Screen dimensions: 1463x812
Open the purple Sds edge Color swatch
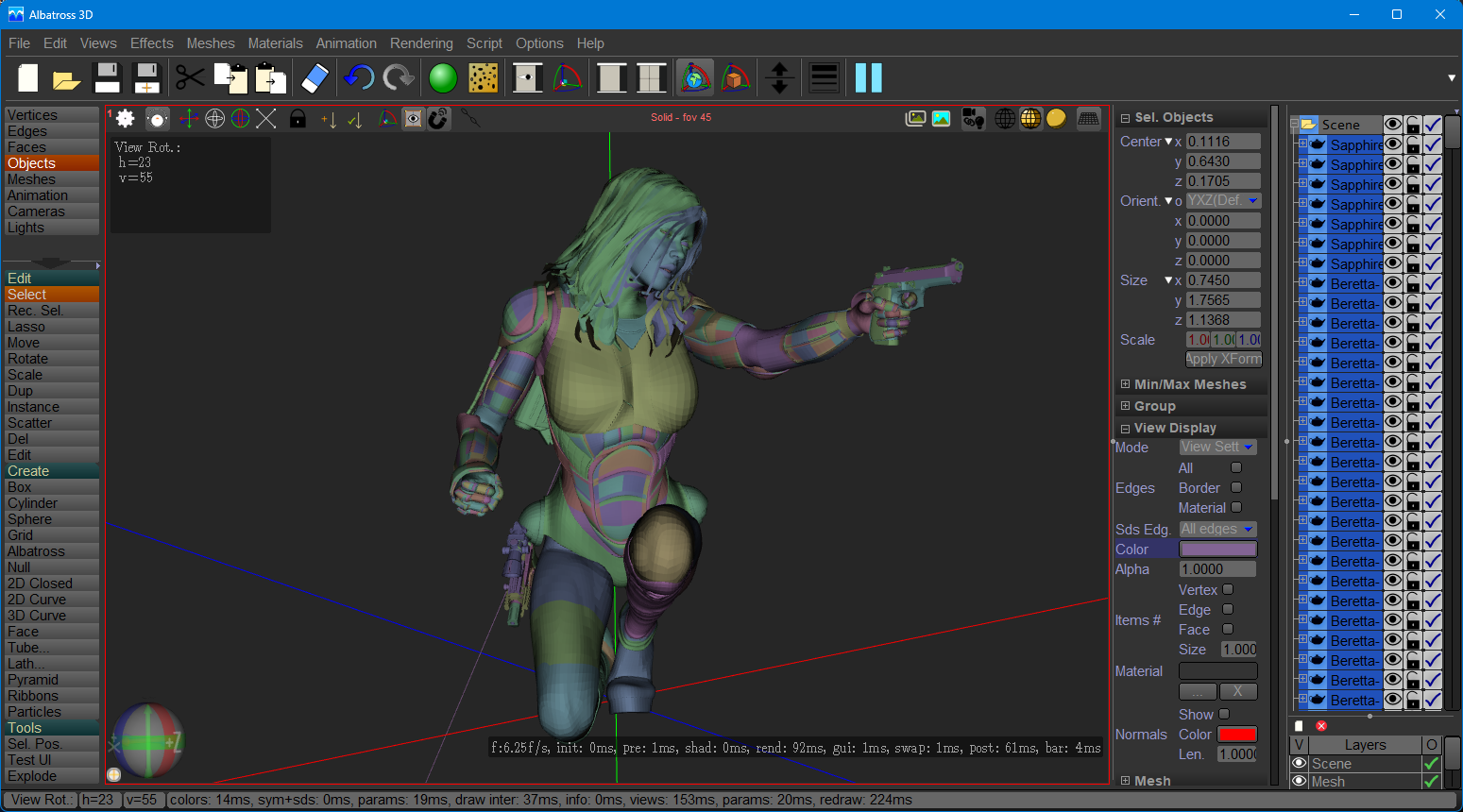pos(1217,550)
